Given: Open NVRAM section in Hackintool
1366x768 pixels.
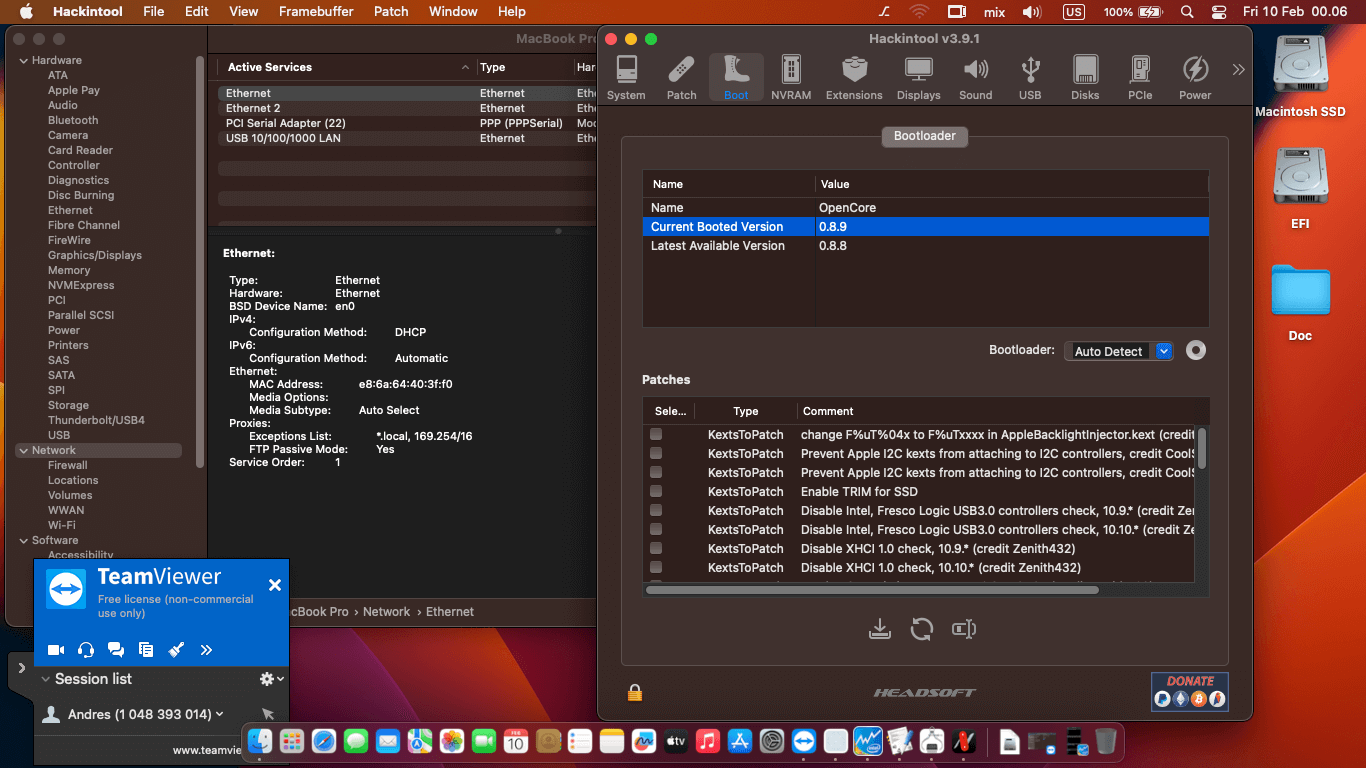Looking at the screenshot, I should [x=791, y=78].
